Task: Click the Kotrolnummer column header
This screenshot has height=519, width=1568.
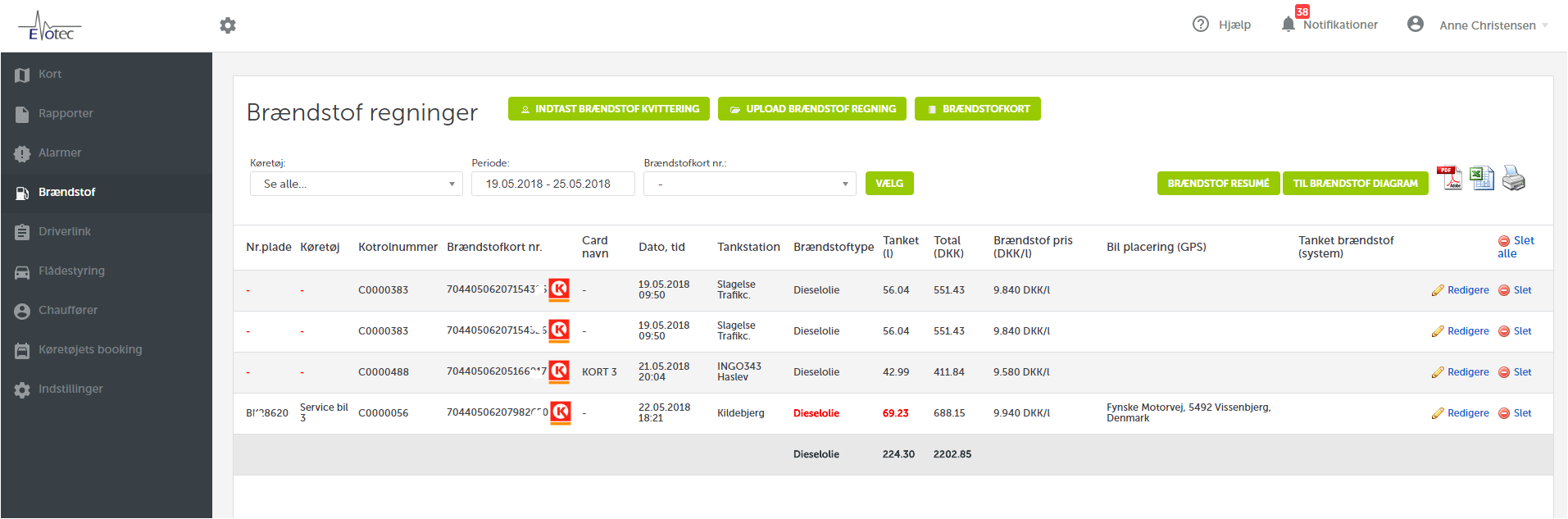Action: point(398,247)
